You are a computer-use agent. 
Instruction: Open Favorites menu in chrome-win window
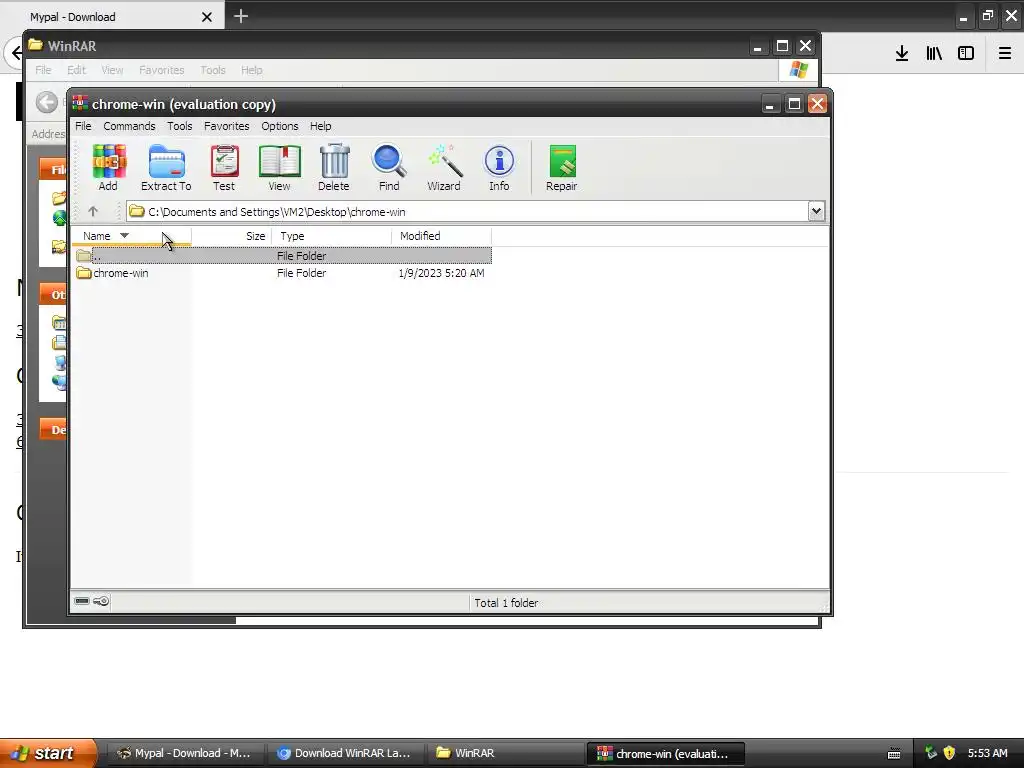click(x=227, y=126)
